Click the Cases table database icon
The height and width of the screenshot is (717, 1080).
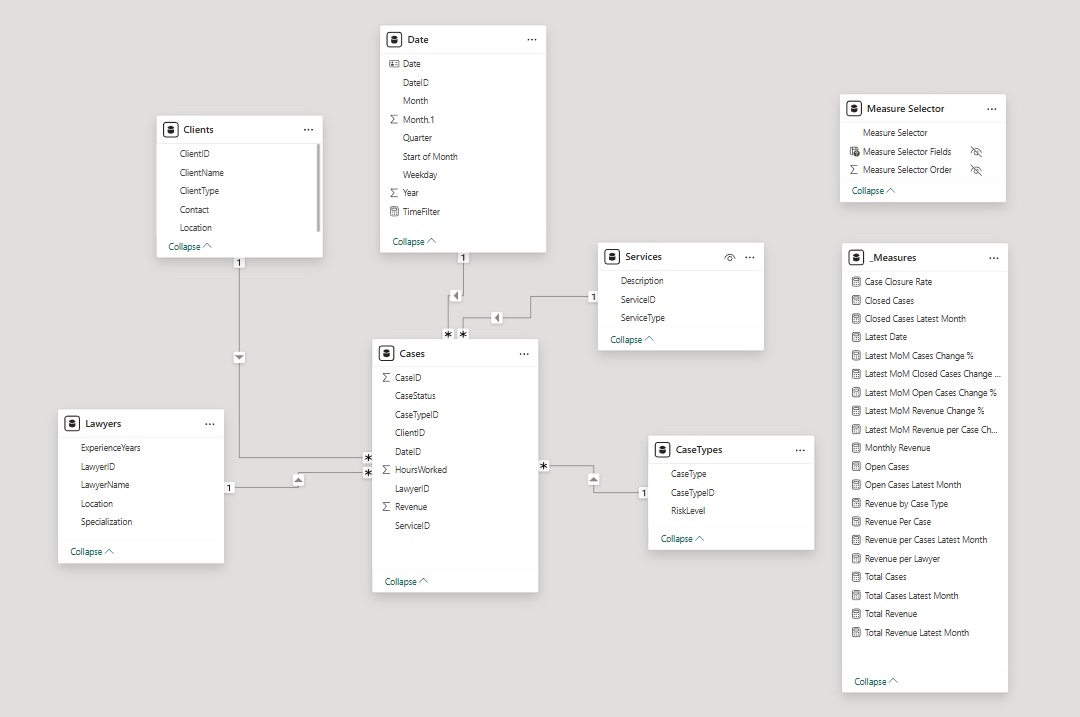[387, 354]
